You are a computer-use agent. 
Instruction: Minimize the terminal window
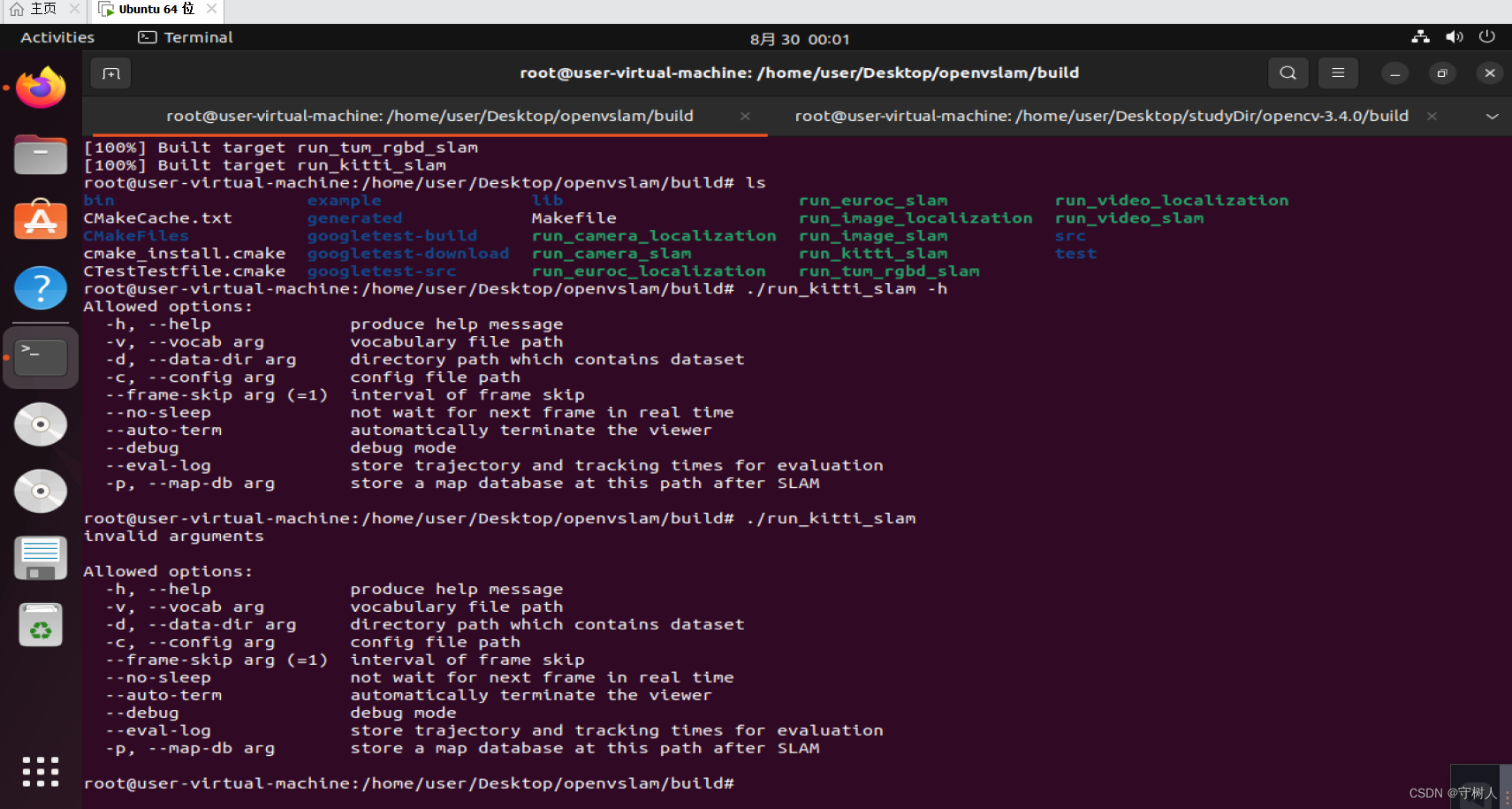click(x=1394, y=73)
